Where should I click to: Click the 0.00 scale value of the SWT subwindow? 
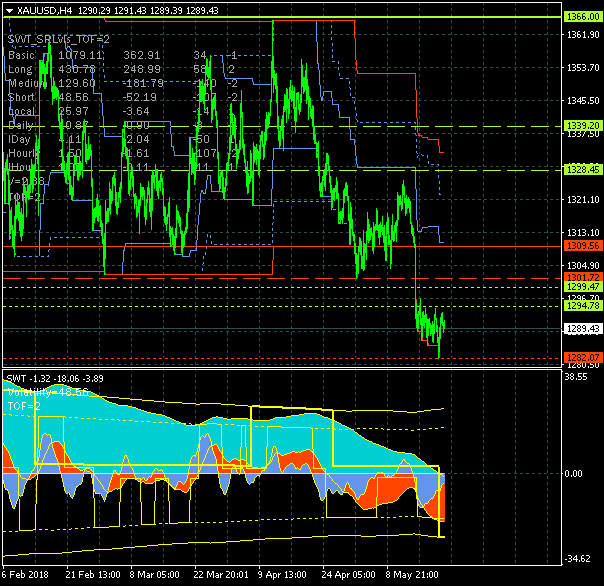pyautogui.click(x=573, y=474)
